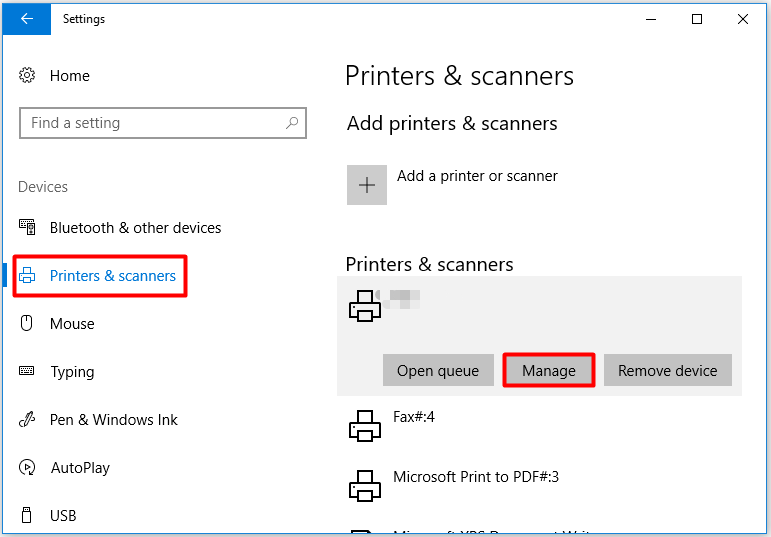The image size is (771, 537).
Task: Go to USB settings
Action: [x=63, y=515]
